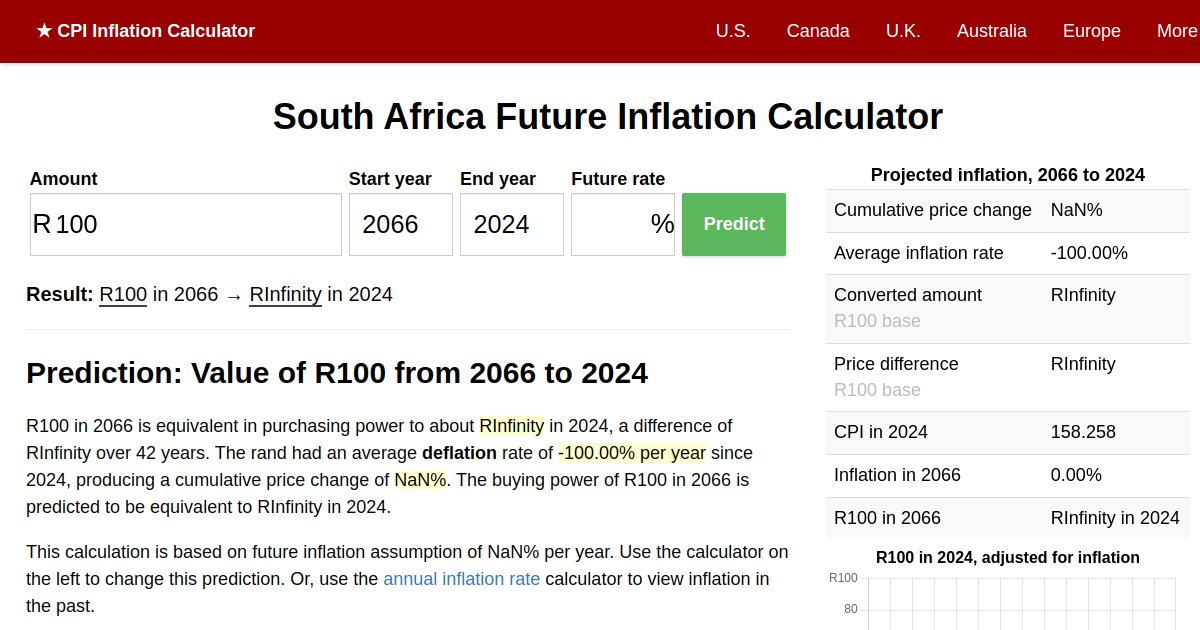Viewport: 1200px width, 630px height.
Task: Focus the Start year field
Action: pyautogui.click(x=400, y=224)
